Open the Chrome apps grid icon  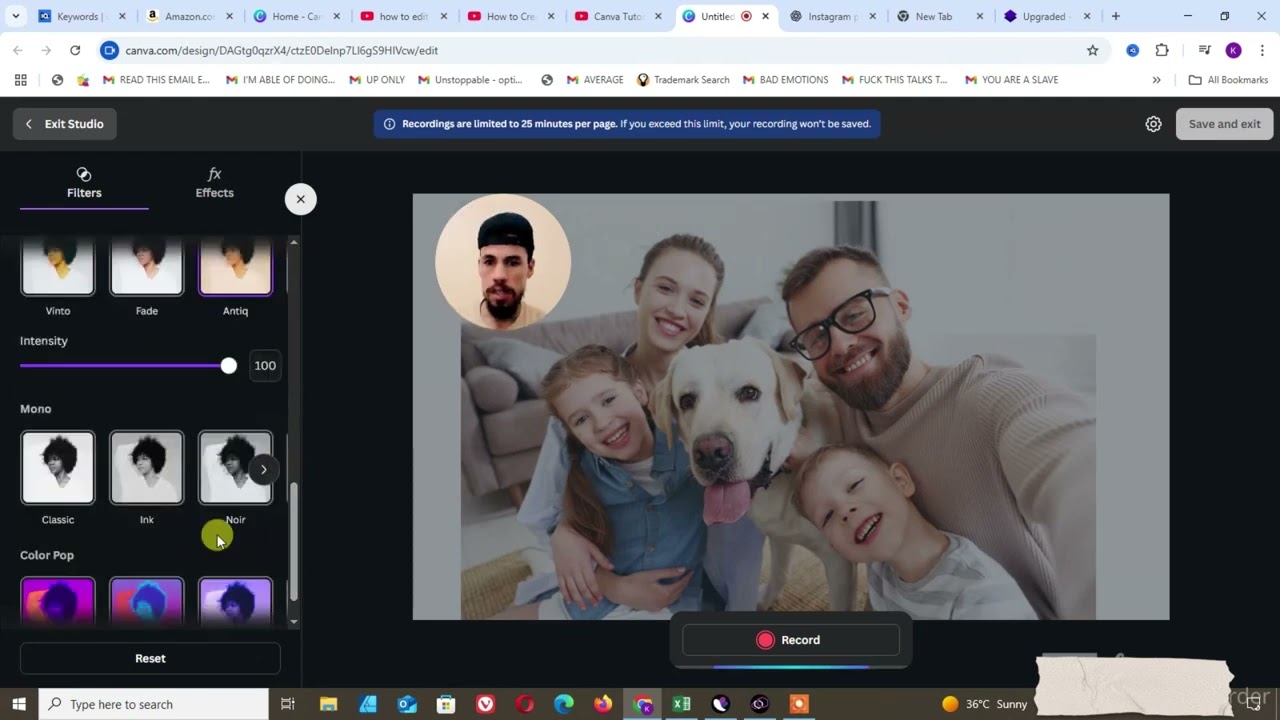(20, 80)
